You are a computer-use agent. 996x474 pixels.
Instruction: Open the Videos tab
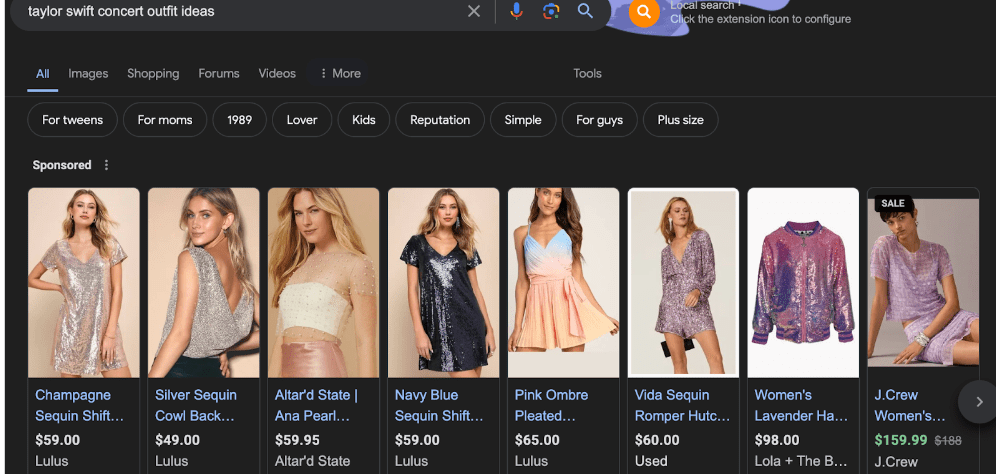coord(277,74)
